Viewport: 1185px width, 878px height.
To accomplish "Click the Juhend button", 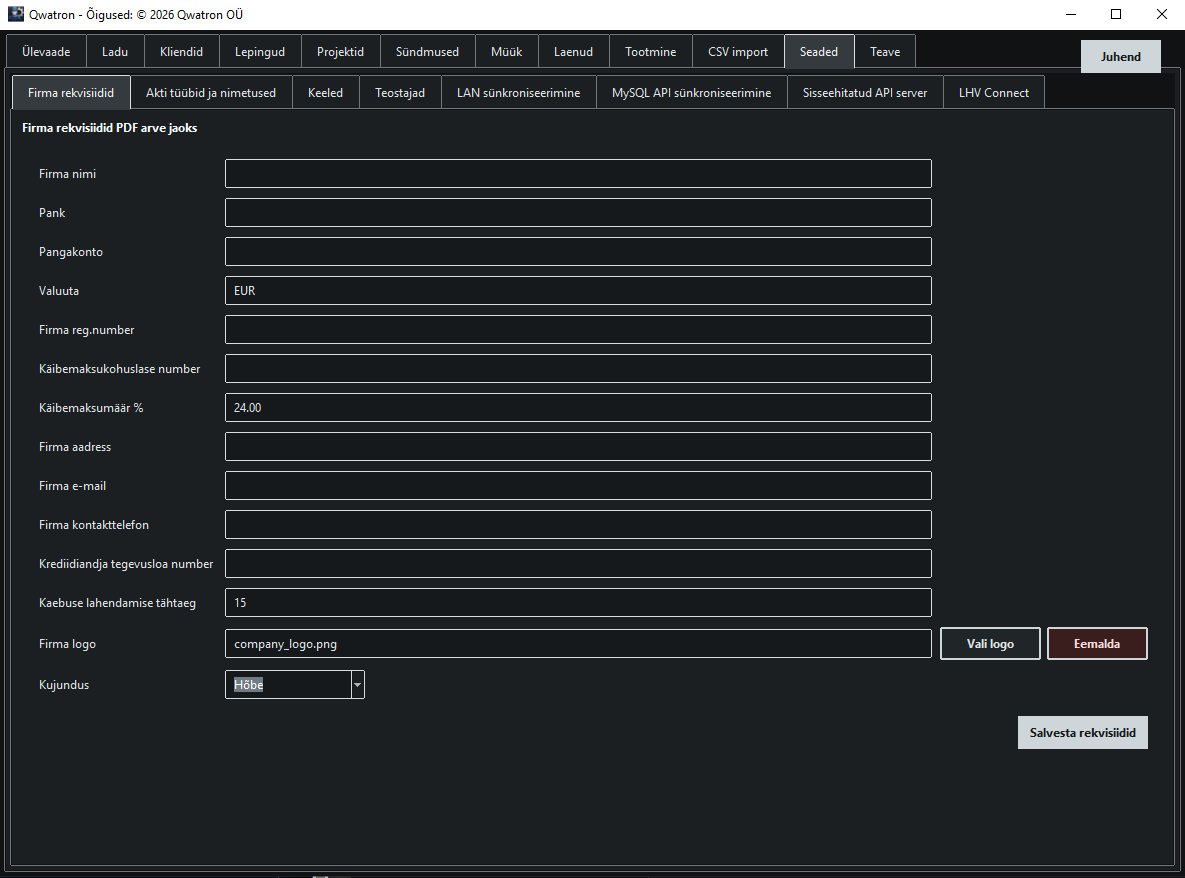I will tap(1121, 57).
